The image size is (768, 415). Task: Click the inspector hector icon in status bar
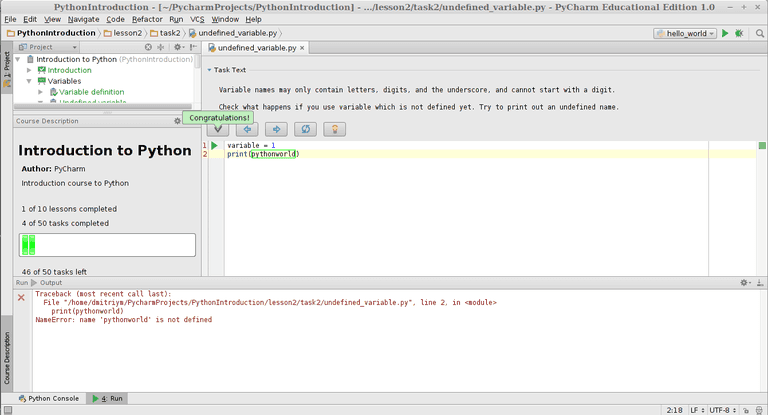[x=759, y=410]
